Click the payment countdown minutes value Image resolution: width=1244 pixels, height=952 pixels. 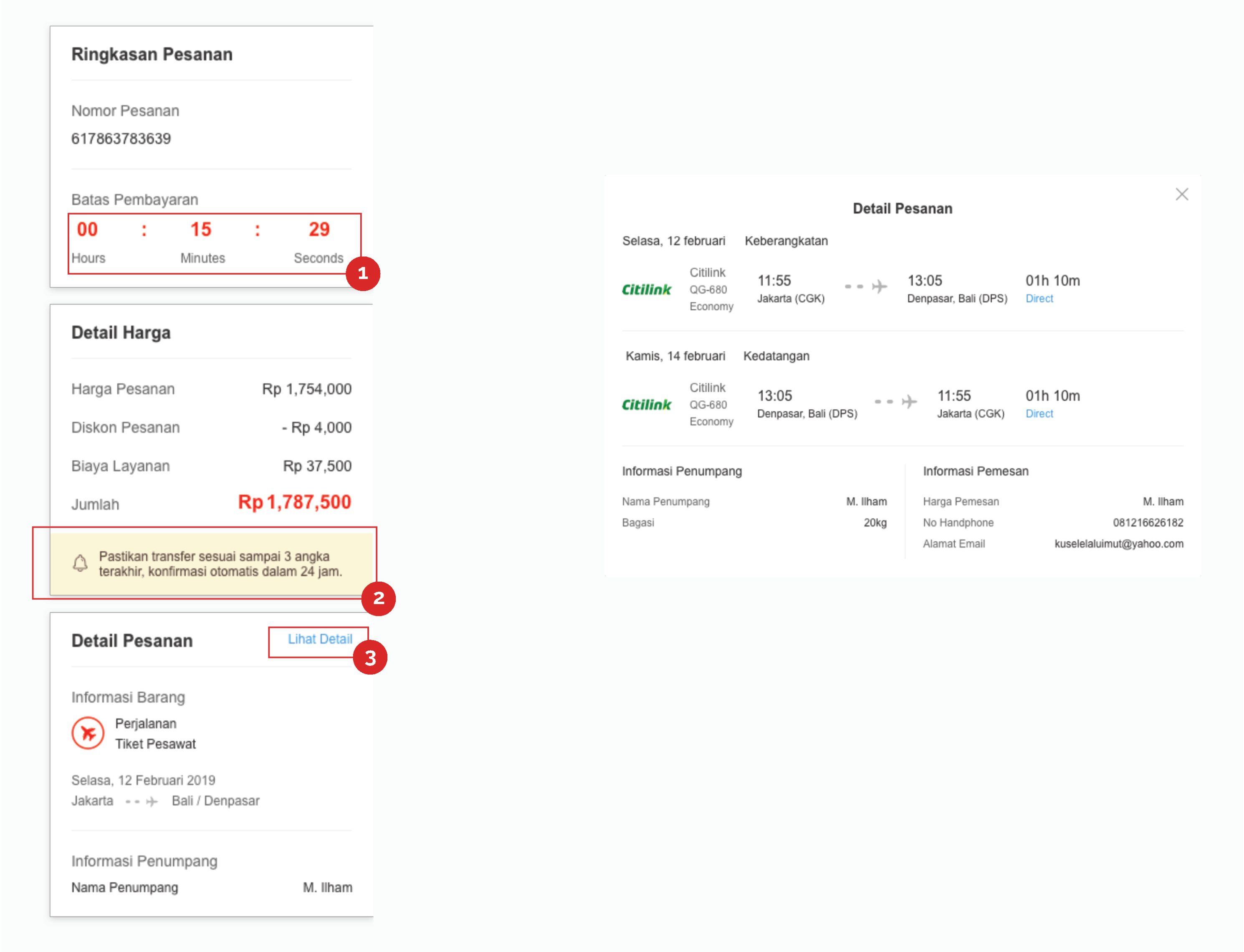click(200, 230)
